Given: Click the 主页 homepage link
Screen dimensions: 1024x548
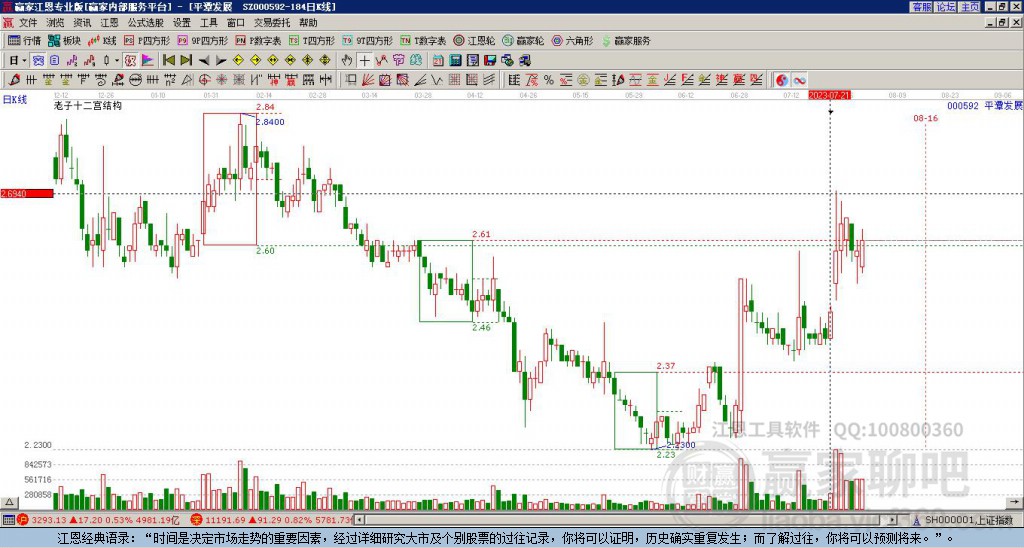Looking at the screenshot, I should (970, 7).
